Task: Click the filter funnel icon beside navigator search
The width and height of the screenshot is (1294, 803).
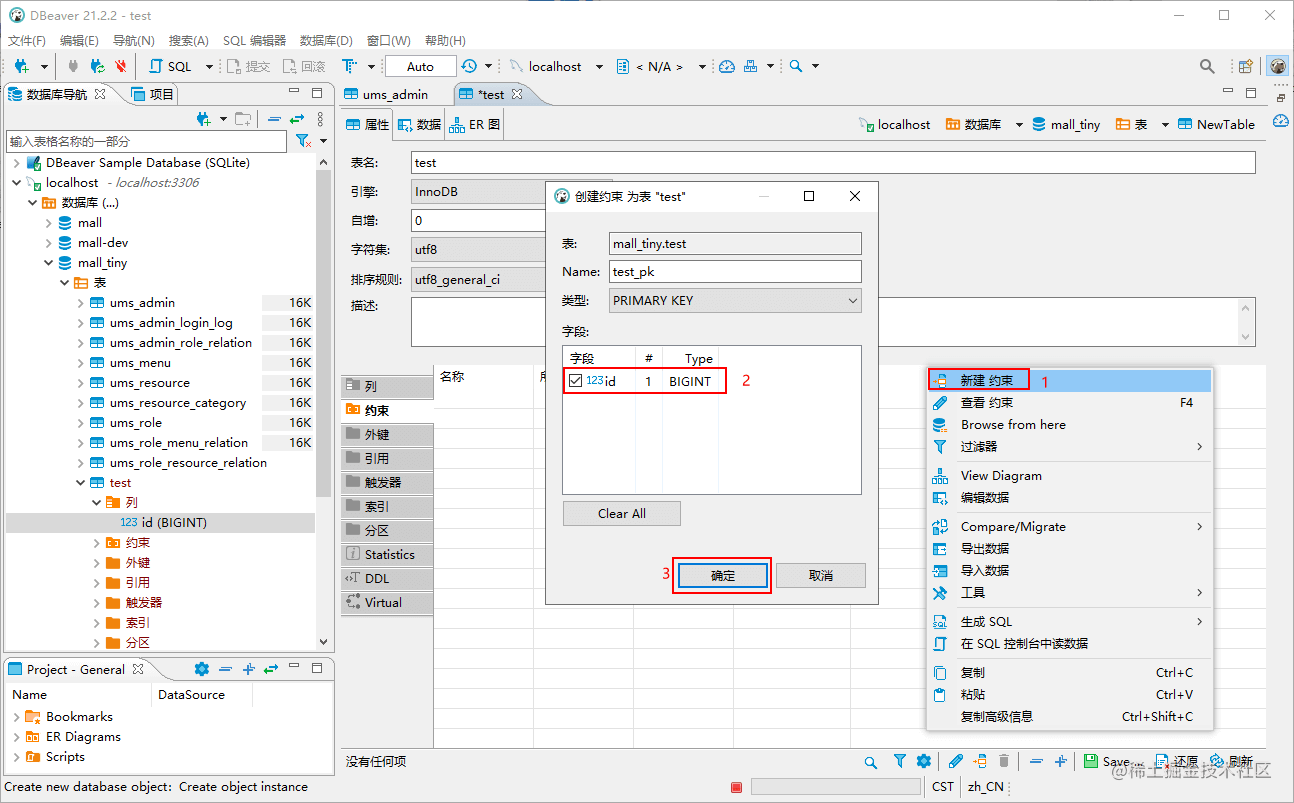Action: tap(304, 142)
